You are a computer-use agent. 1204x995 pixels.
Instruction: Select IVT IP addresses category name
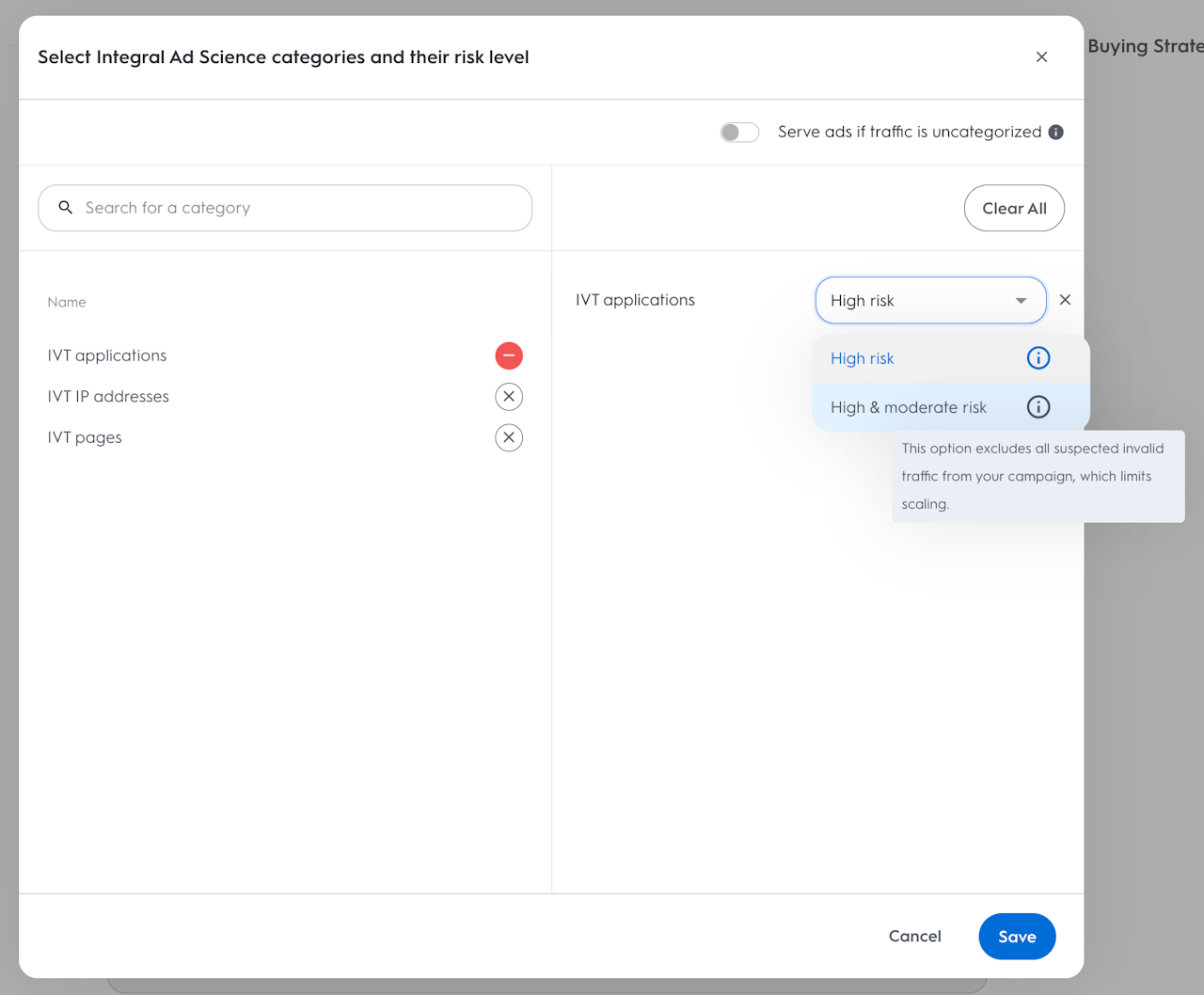108,397
